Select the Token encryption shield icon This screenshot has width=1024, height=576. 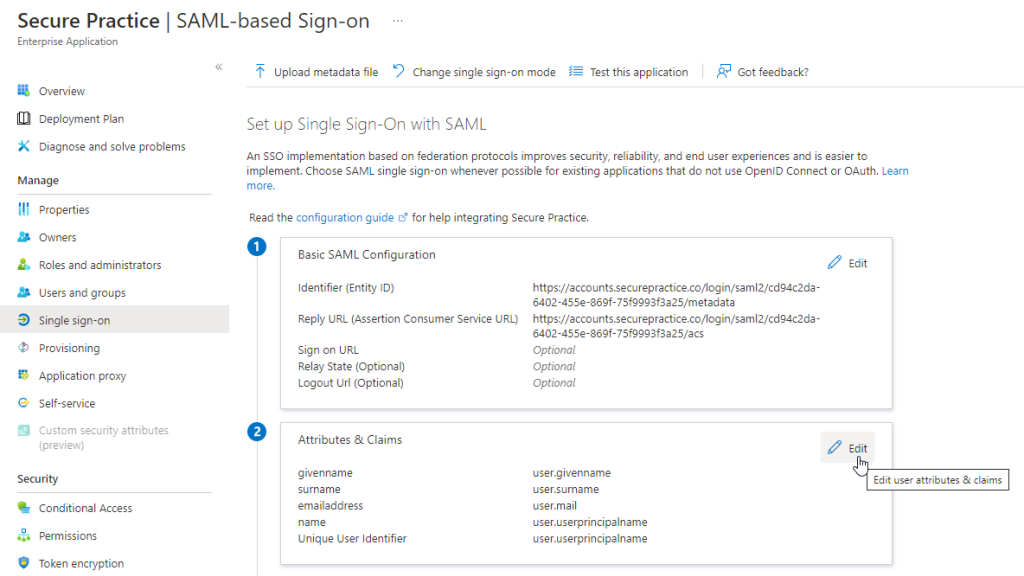[24, 563]
